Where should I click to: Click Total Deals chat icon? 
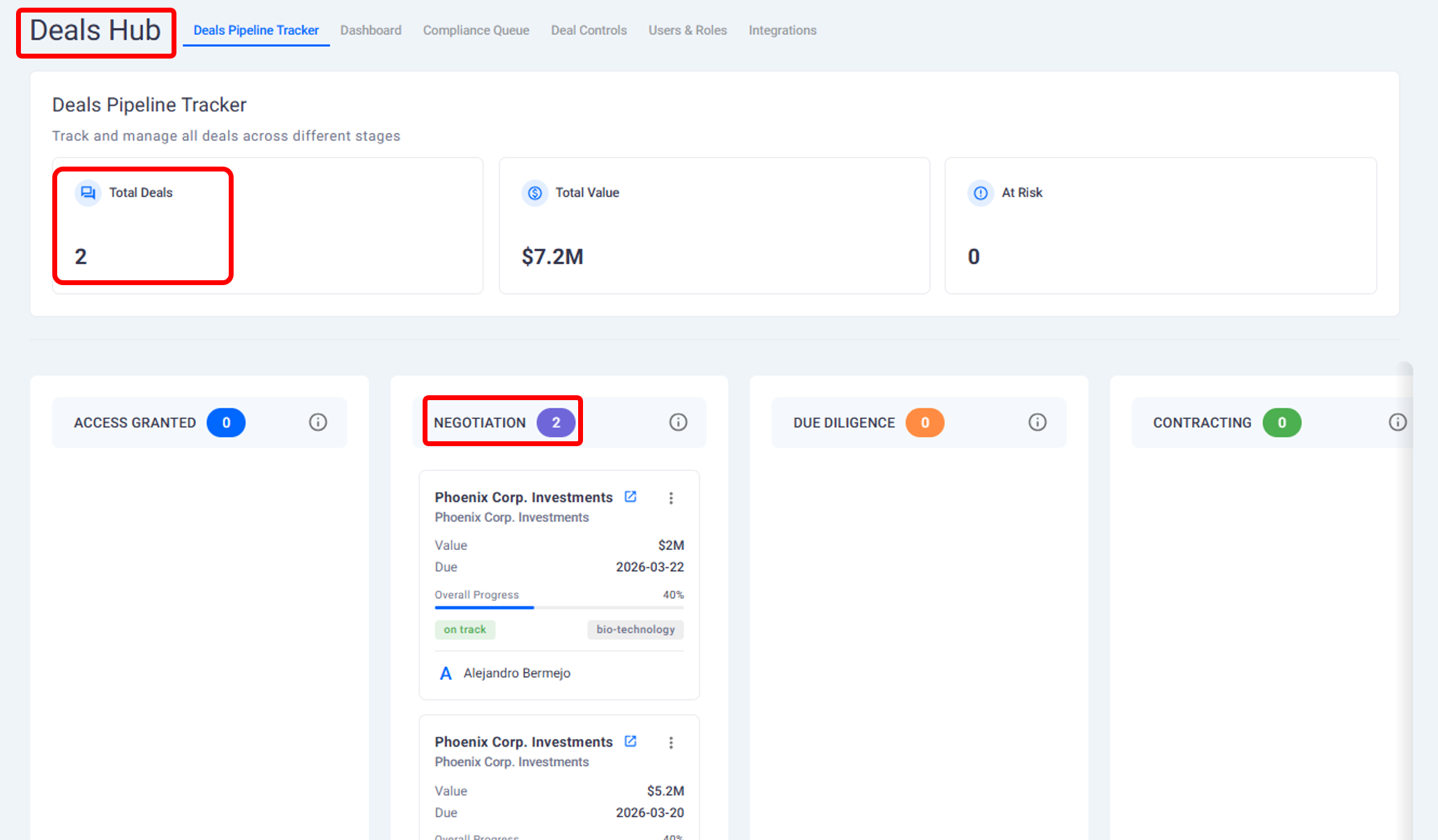[88, 193]
